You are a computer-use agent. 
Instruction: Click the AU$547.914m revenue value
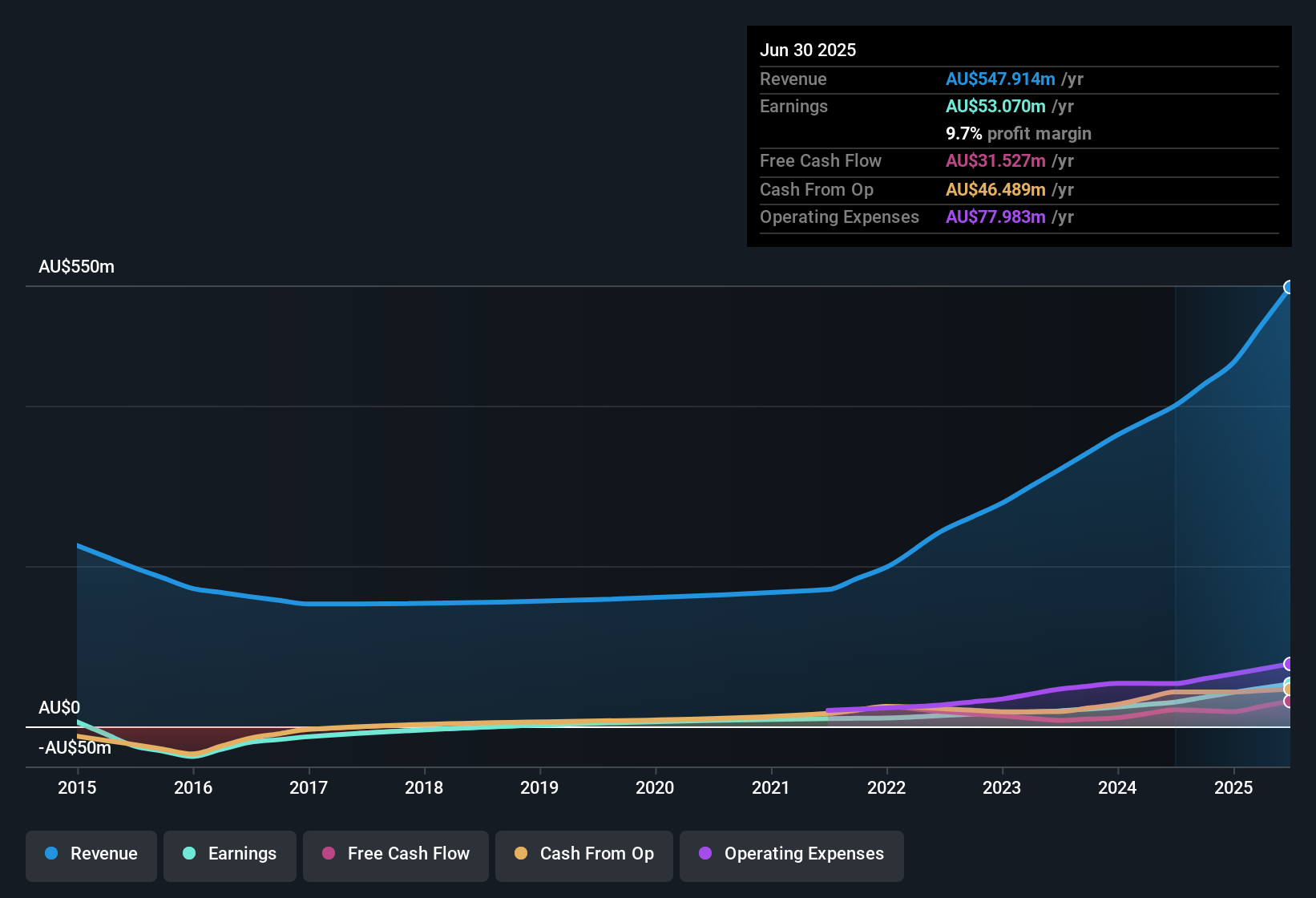[1000, 79]
